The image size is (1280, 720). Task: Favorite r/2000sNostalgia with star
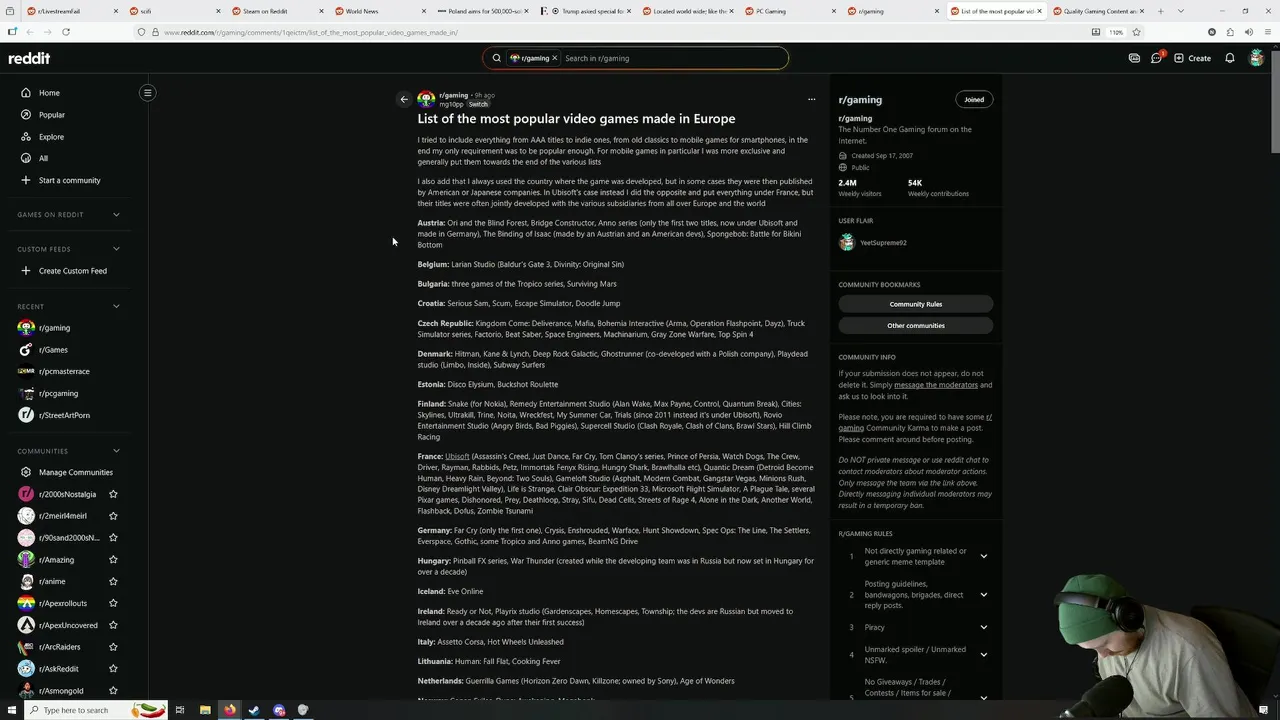113,494
